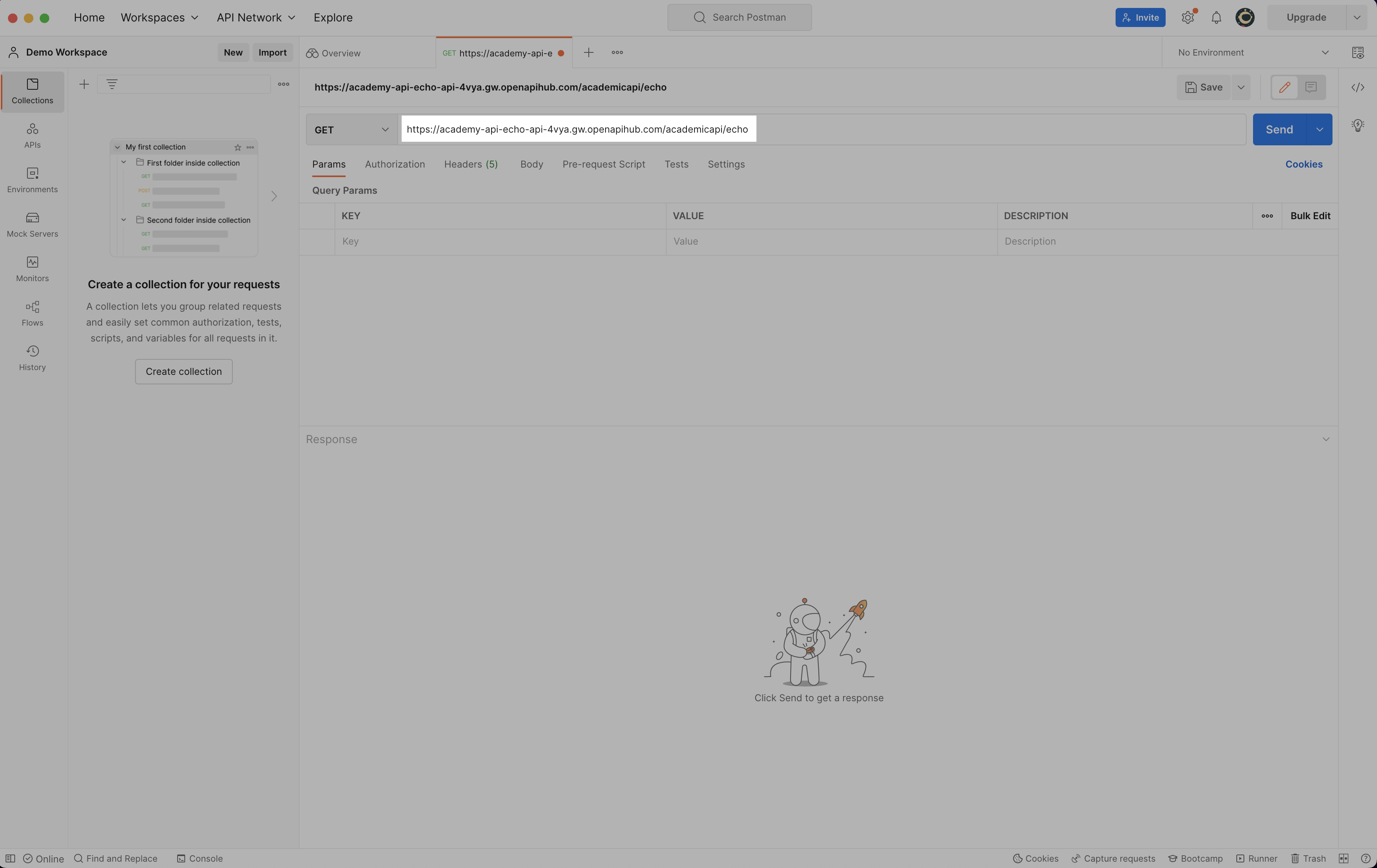Viewport: 1377px width, 868px height.
Task: Open the Mock Servers sidebar panel
Action: click(32, 225)
